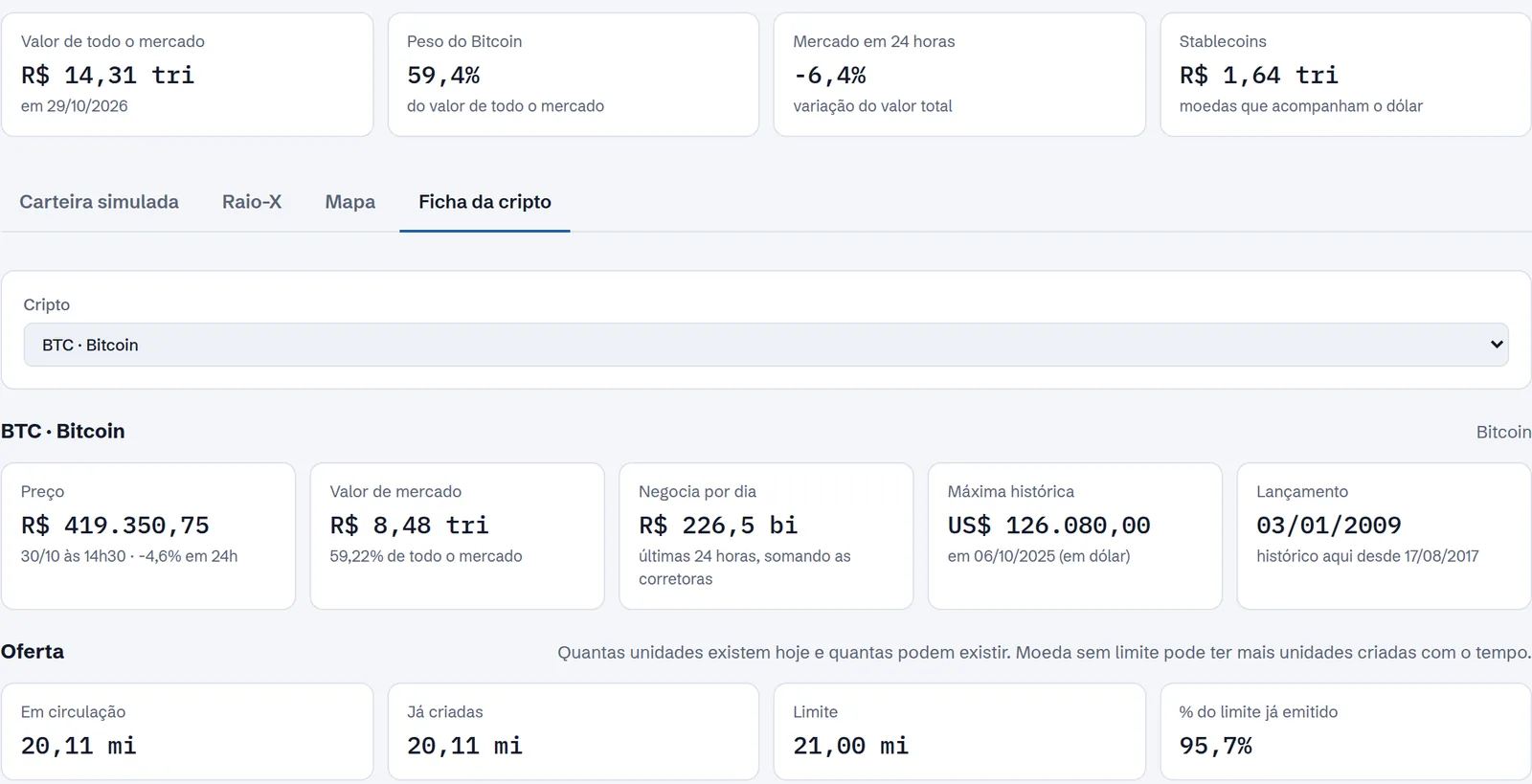Click the Oferta section heading
This screenshot has width=1532, height=784.
pos(33,651)
